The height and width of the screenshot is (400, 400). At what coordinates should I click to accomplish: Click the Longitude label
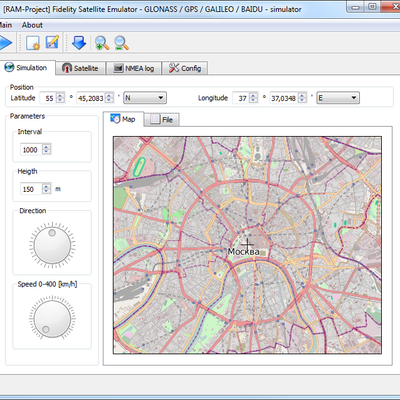tap(213, 98)
